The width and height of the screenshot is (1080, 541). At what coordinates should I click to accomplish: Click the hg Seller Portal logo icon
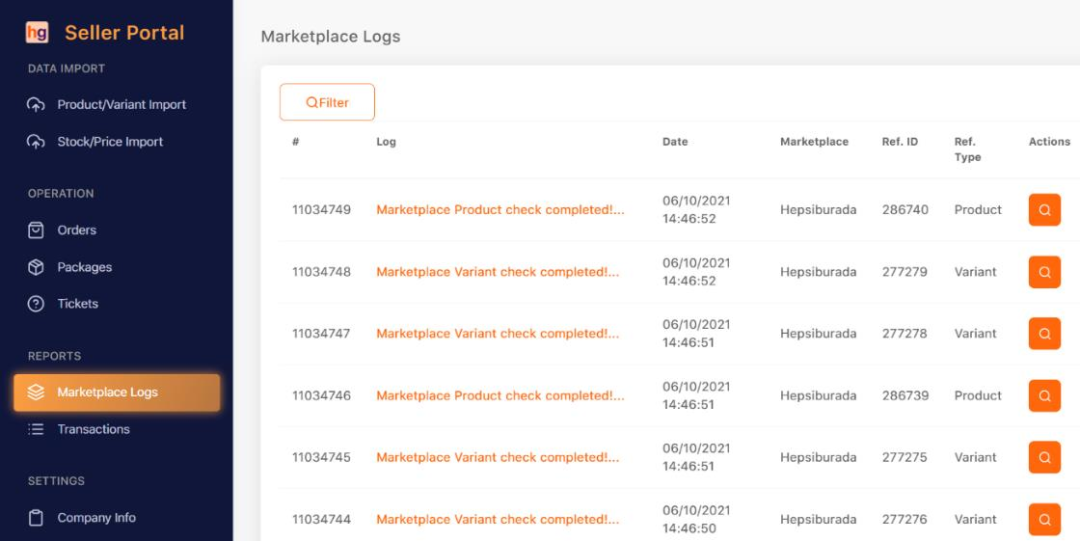point(37,32)
